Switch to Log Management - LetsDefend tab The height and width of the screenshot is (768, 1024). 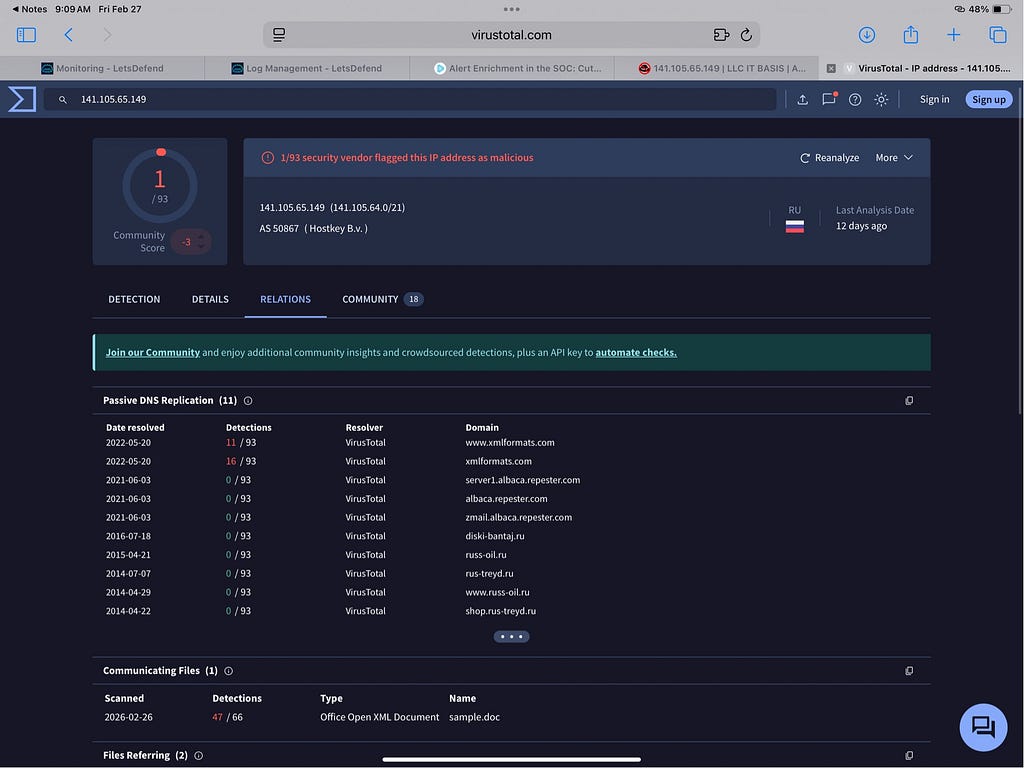click(x=307, y=68)
